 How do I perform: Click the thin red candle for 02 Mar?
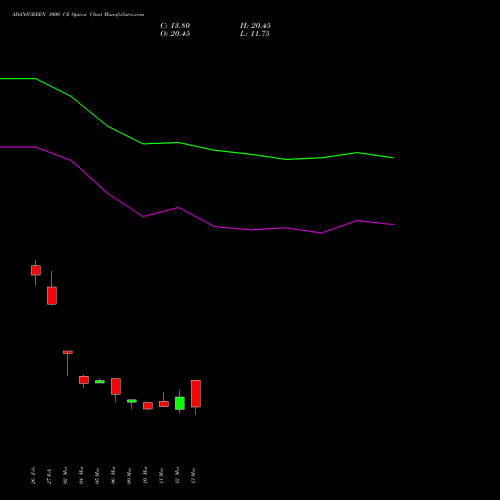click(68, 352)
